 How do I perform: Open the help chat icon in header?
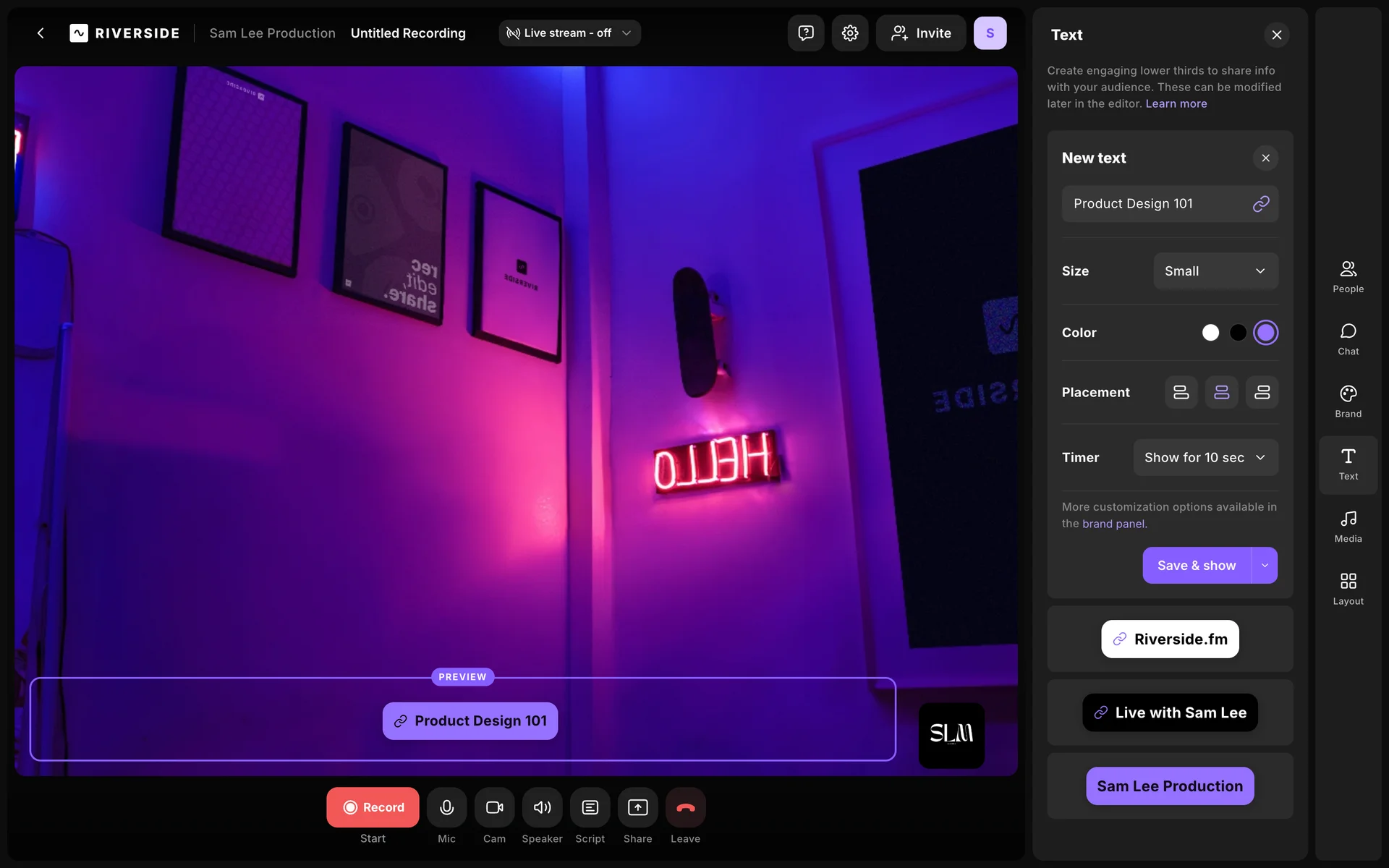tap(806, 33)
